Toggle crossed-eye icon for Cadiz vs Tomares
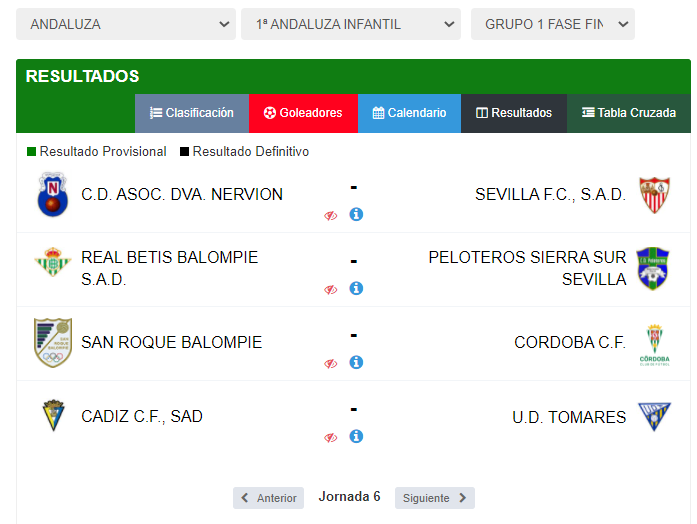 [x=331, y=438]
